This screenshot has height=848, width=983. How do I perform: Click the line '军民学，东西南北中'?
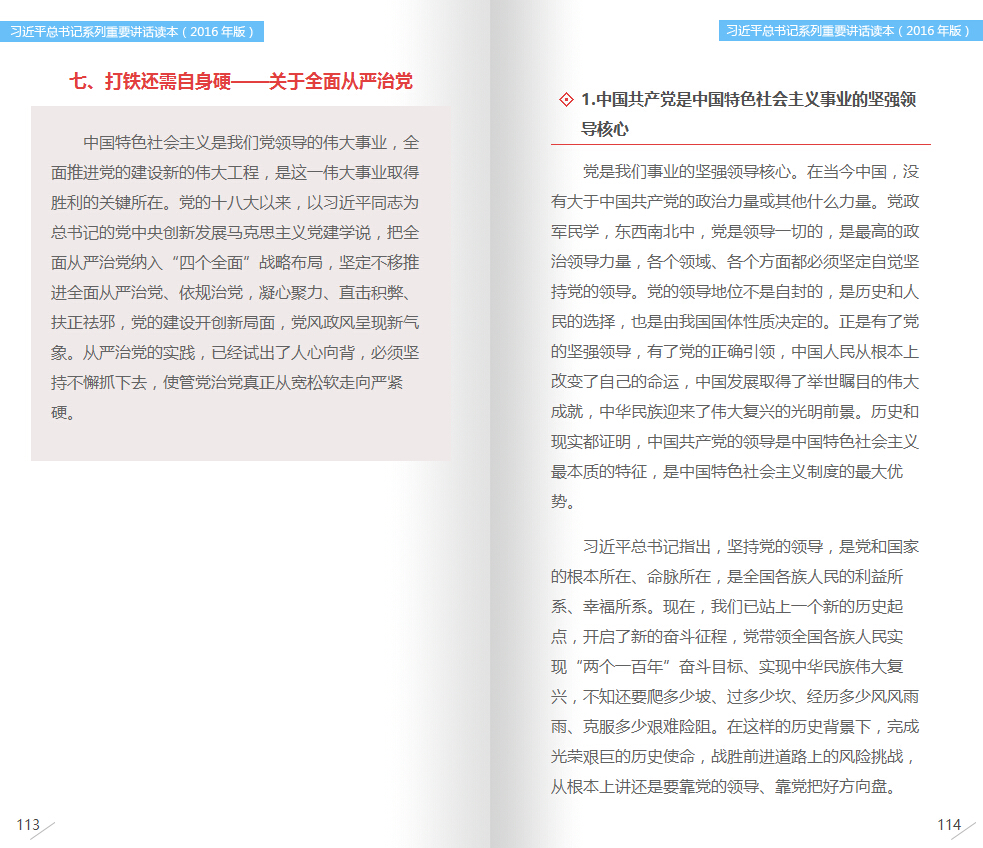point(623,231)
